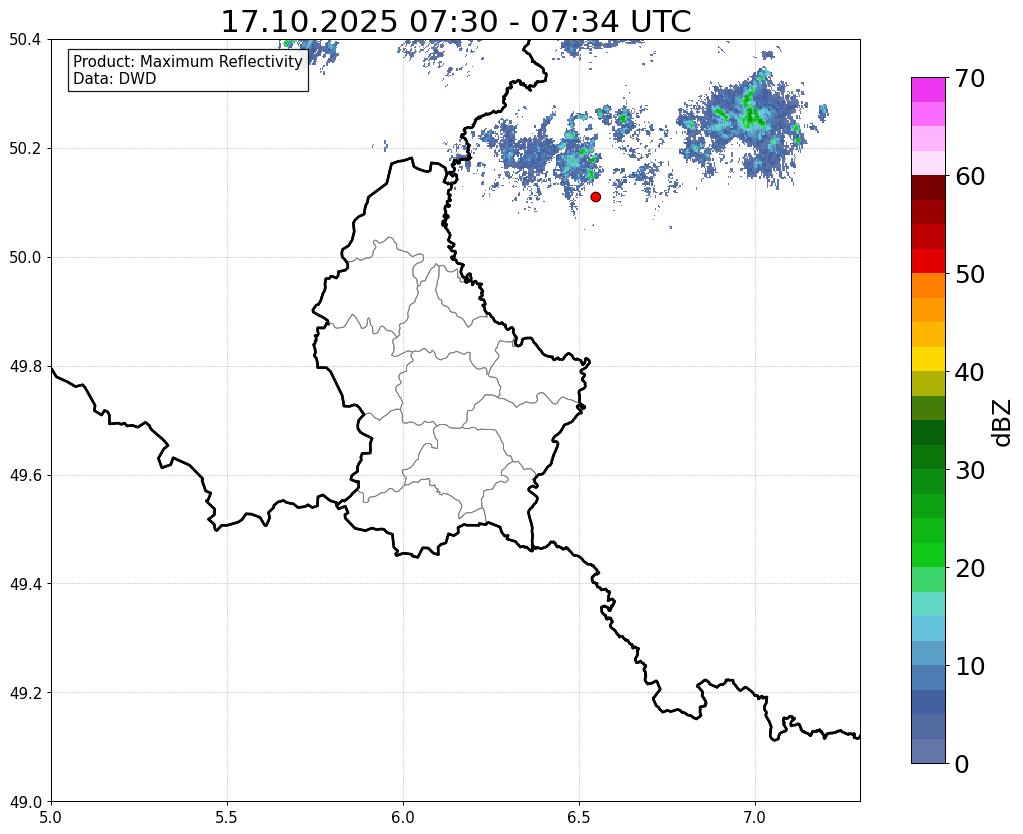Pick the bright magenta top colorbar segment

click(x=928, y=90)
